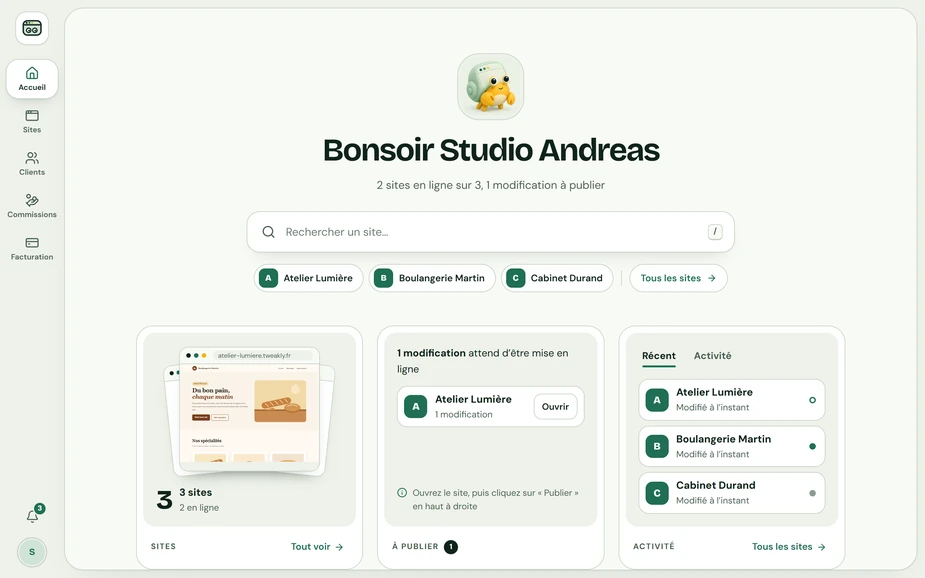Click status dot on Cabinet Durand row

[x=812, y=493]
